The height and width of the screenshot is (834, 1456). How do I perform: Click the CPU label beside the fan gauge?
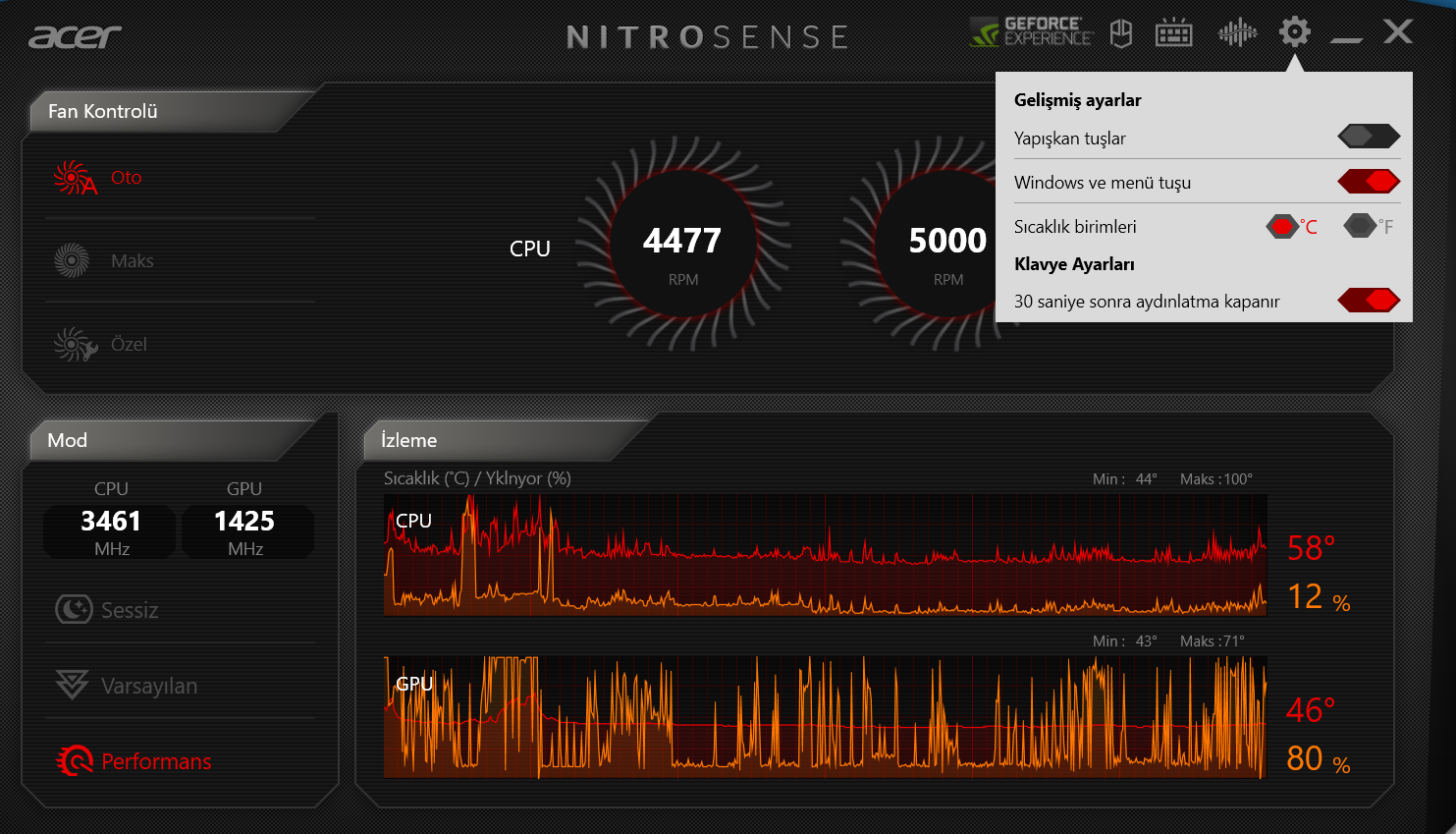pos(530,249)
